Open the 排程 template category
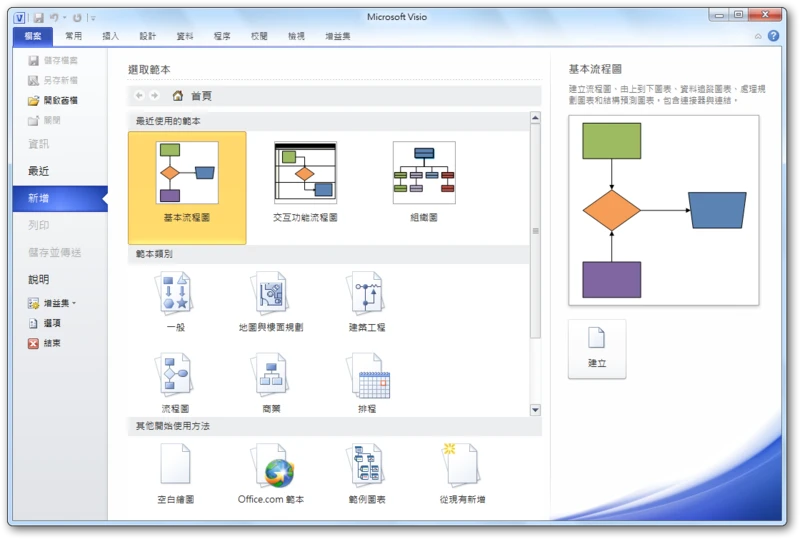Image resolution: width=800 pixels, height=539 pixels. (x=367, y=383)
